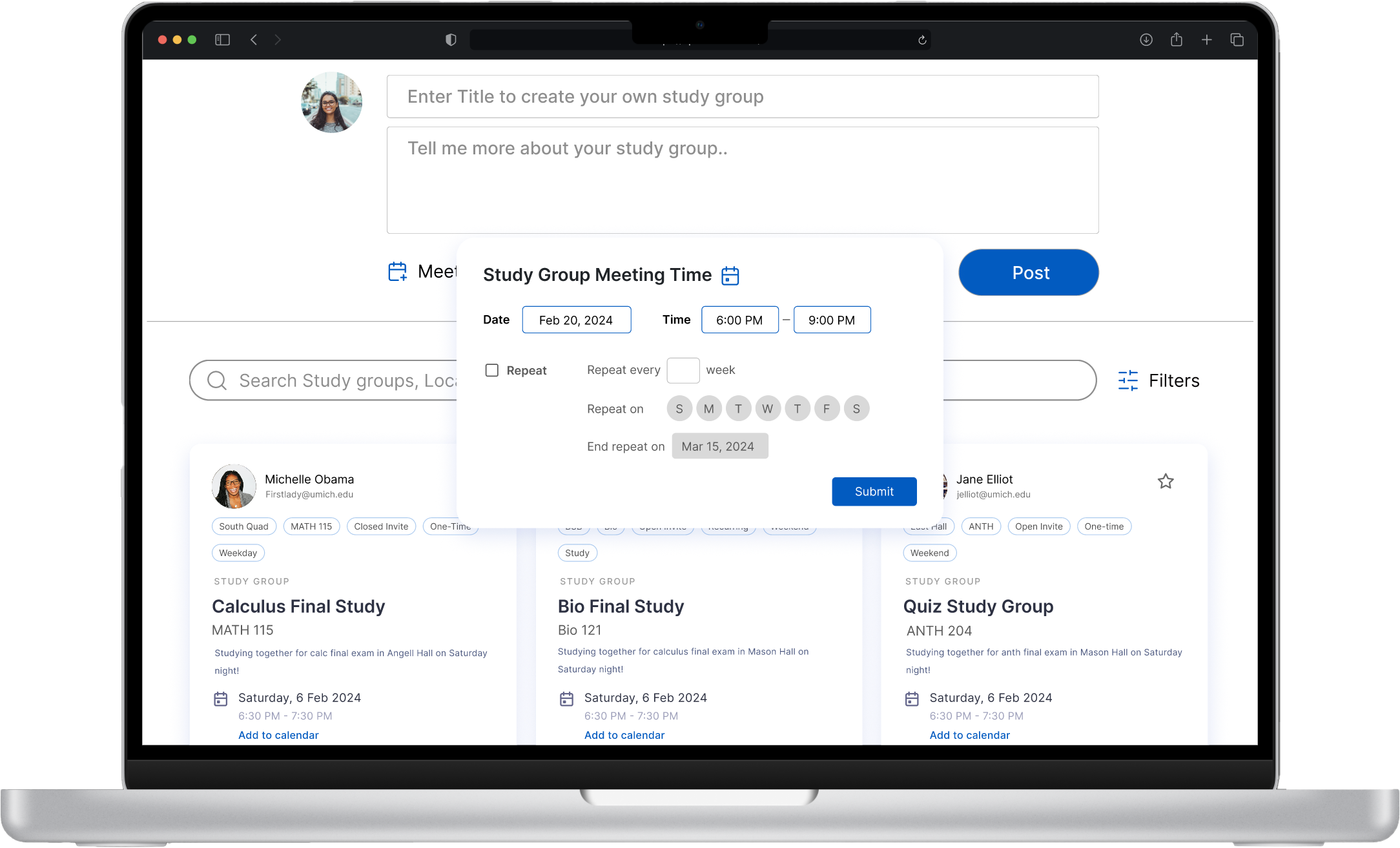Enable the Repeat checkbox
Viewport: 1400px width, 848px height.
click(x=492, y=370)
